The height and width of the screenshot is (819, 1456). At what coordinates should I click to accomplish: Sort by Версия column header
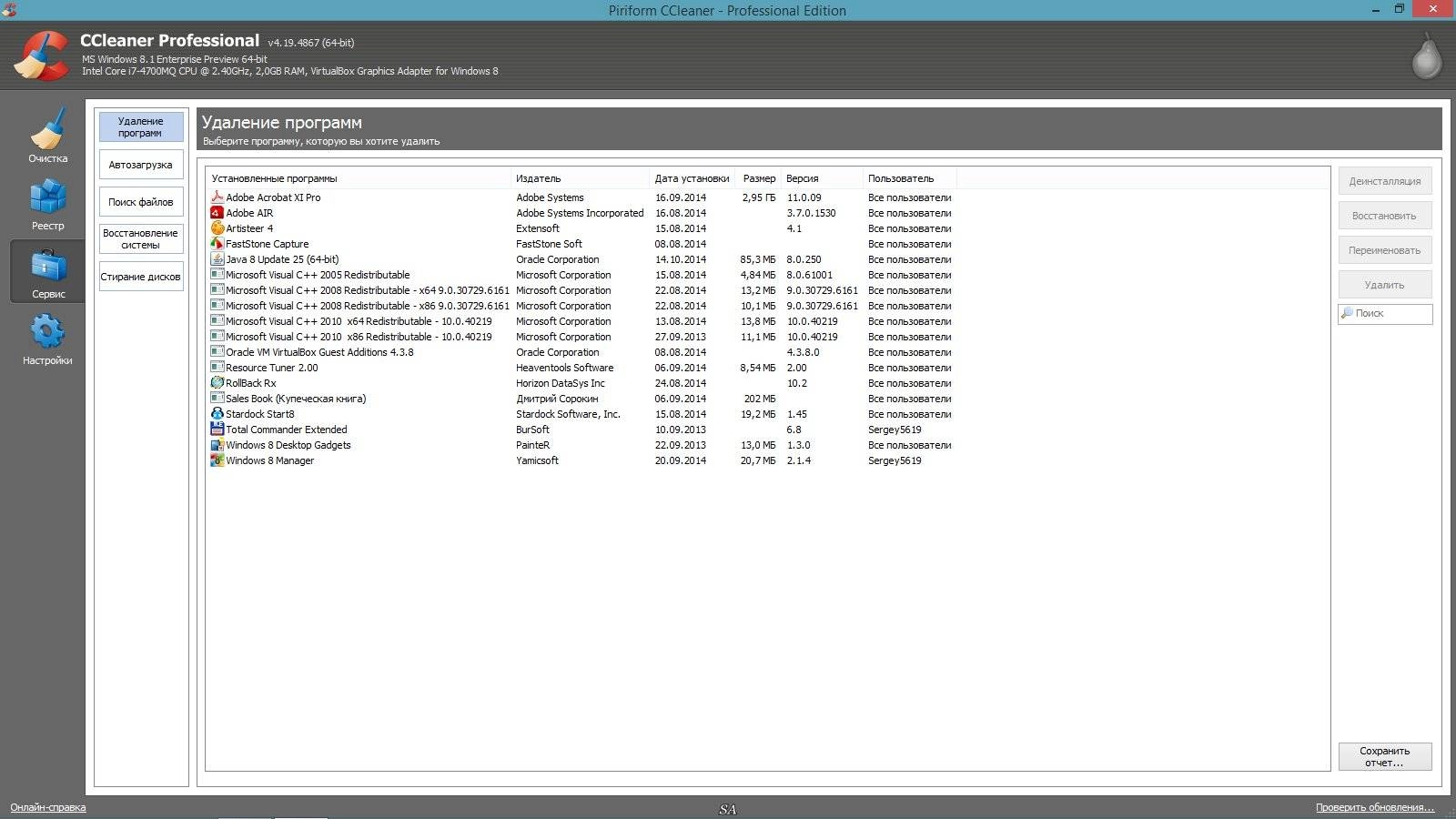[x=822, y=178]
